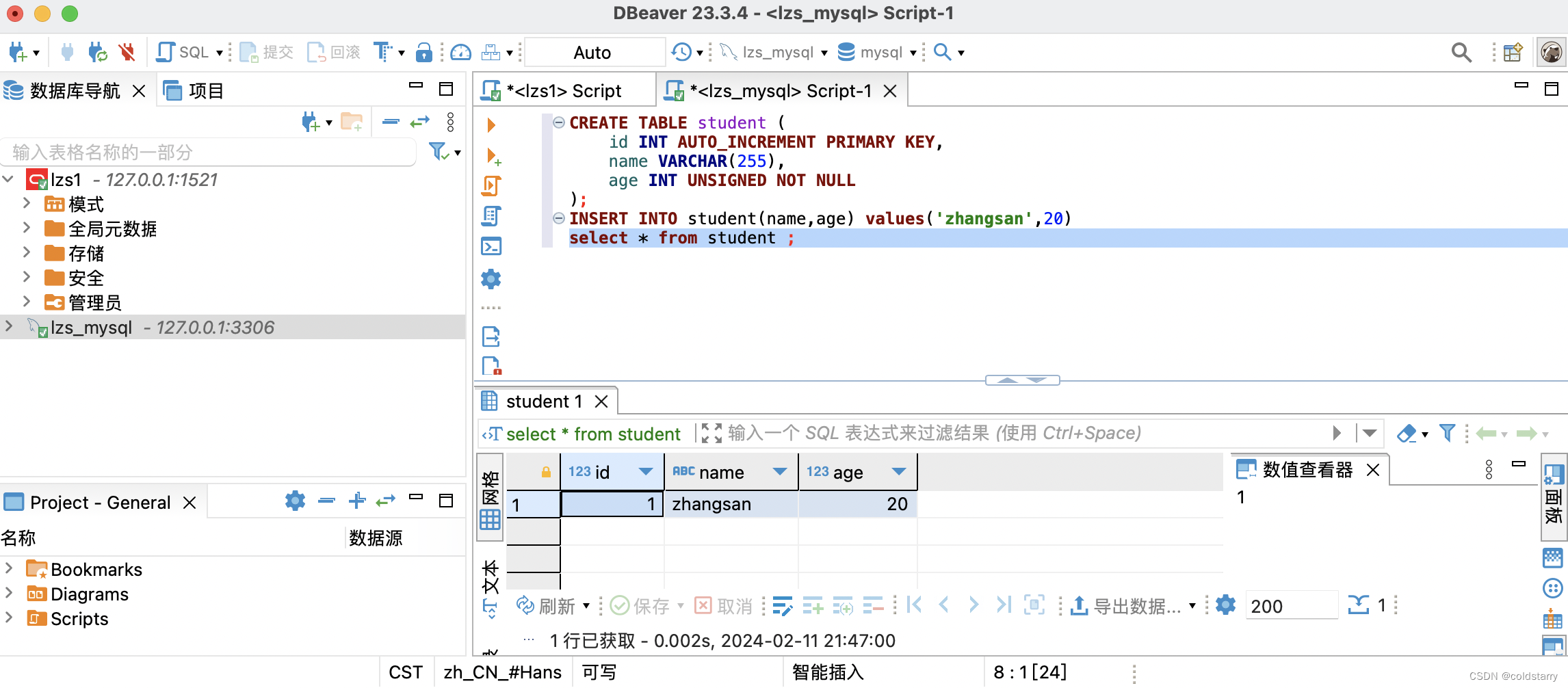Expand the Bookmarks folder
The height and width of the screenshot is (688, 1568).
(x=8, y=569)
